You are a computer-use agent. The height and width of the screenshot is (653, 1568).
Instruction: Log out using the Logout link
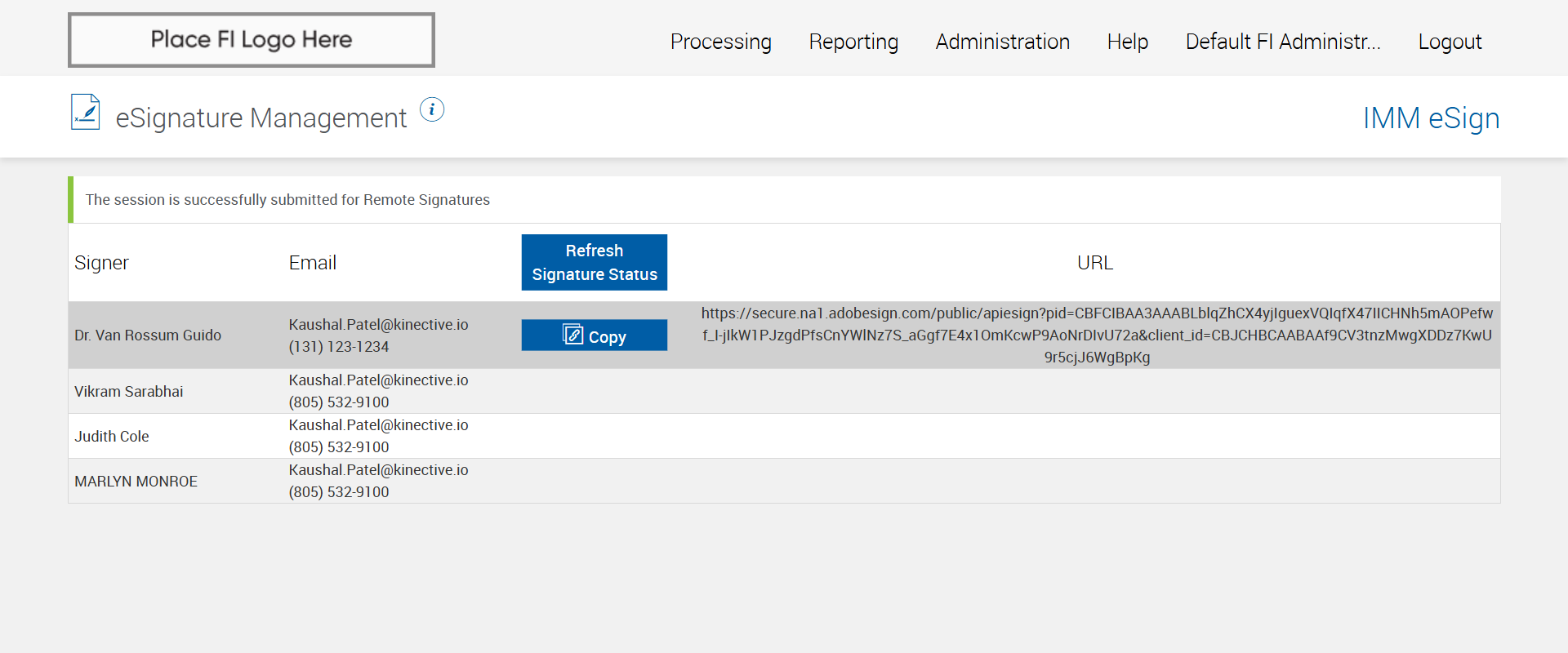point(1450,42)
